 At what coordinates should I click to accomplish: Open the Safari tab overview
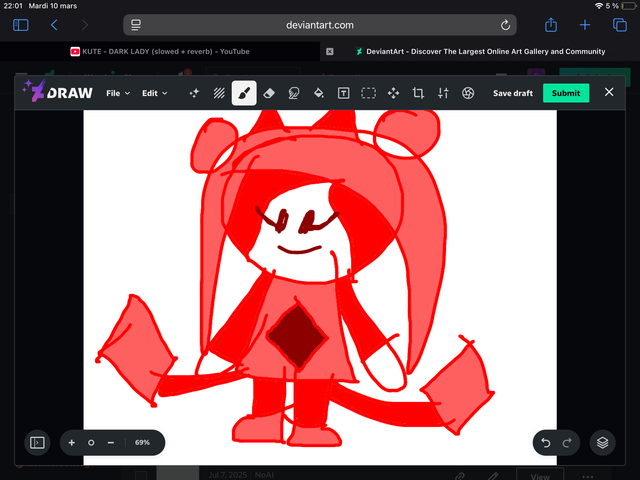[x=619, y=25]
